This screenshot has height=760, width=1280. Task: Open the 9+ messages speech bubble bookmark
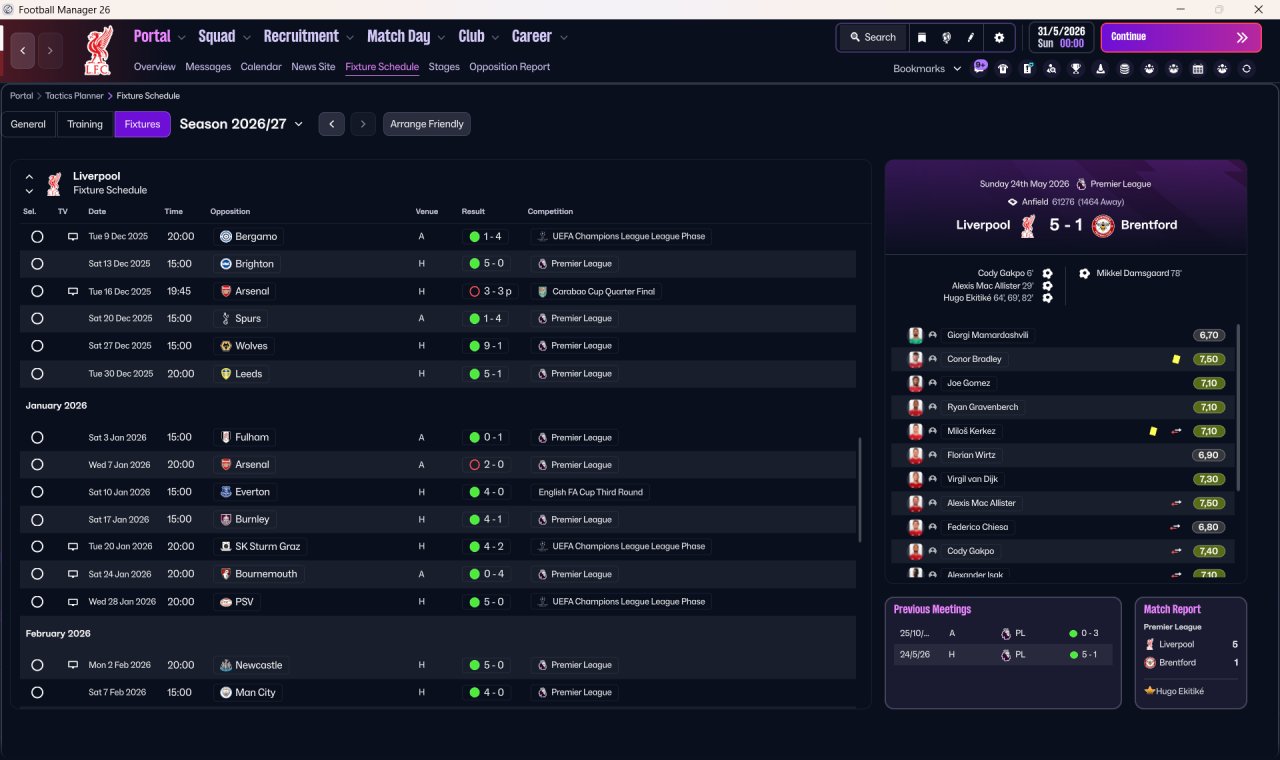tap(980, 68)
